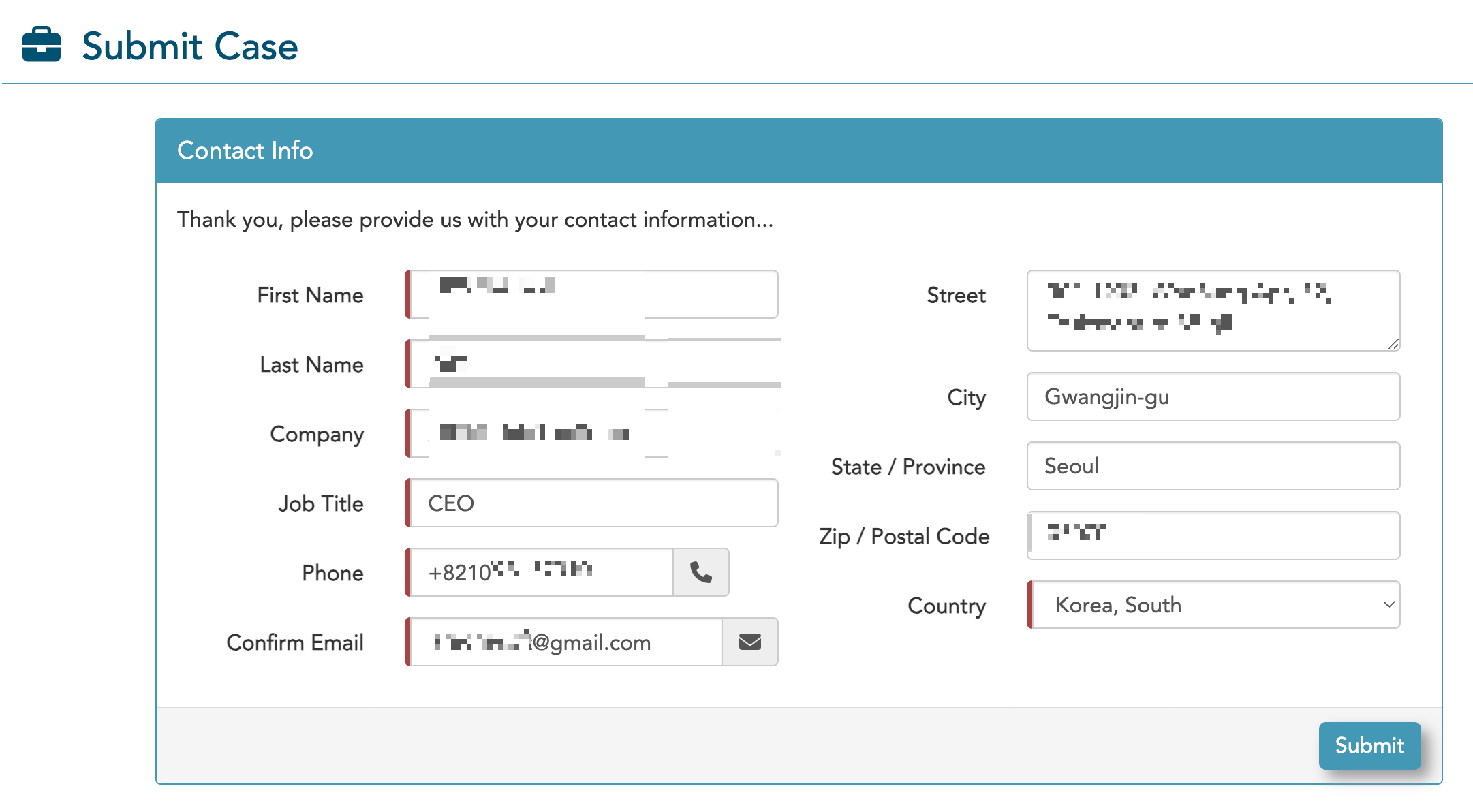Screen dimensions: 1473x812
Task: Click the Contact Info panel header
Action: [x=798, y=151]
